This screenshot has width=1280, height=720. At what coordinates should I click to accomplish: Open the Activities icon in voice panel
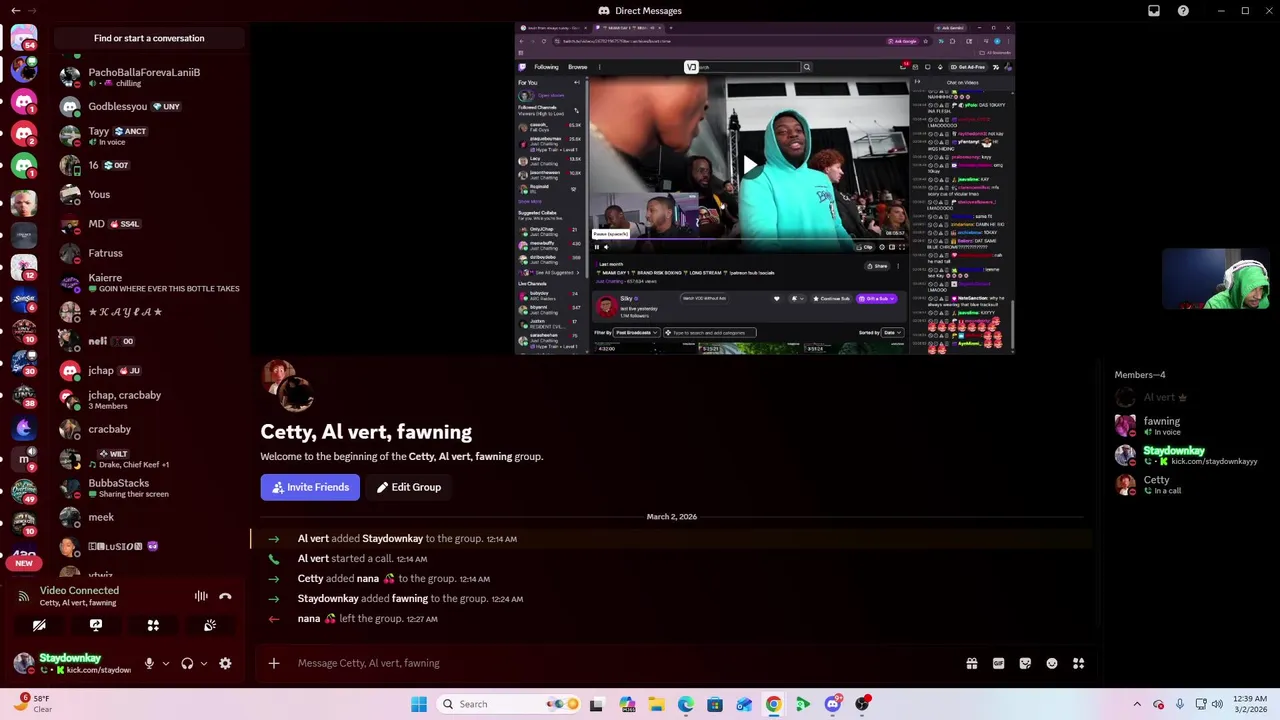click(x=153, y=625)
